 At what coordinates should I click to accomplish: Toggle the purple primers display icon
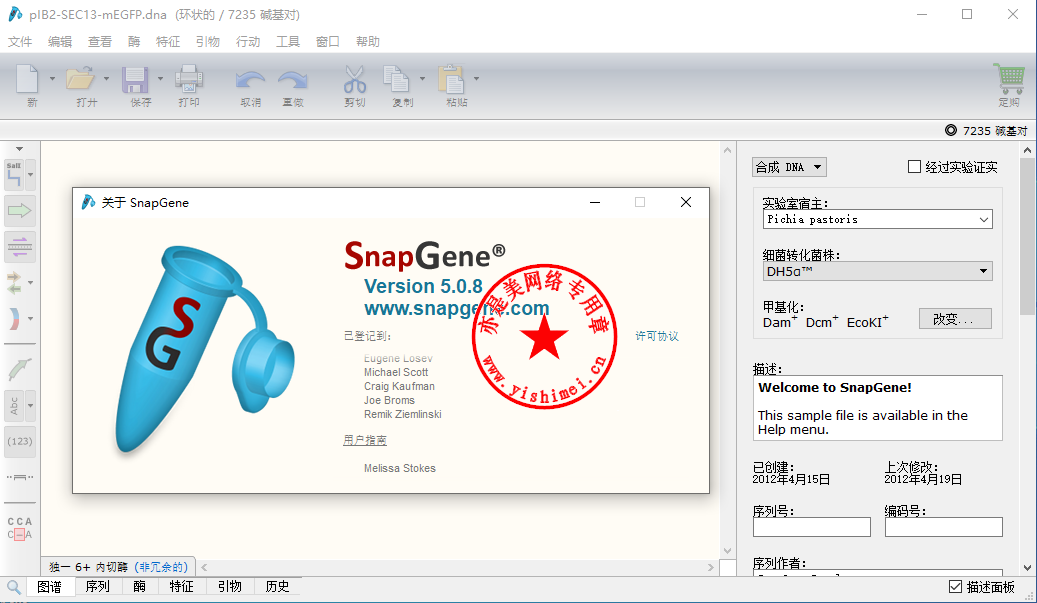pos(20,247)
